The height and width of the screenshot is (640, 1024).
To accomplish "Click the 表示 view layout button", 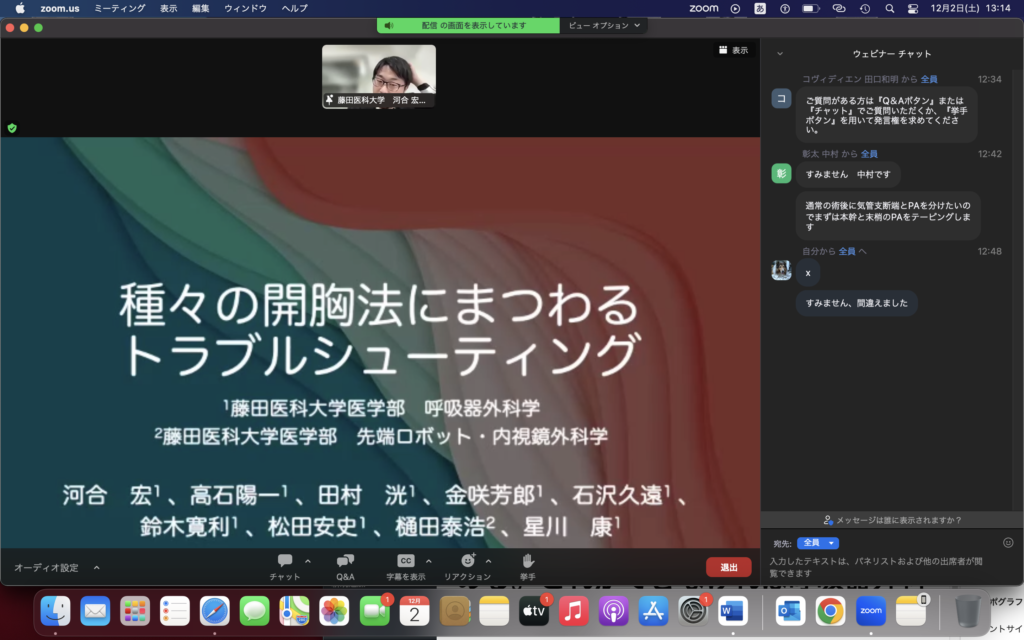I will [x=732, y=49].
